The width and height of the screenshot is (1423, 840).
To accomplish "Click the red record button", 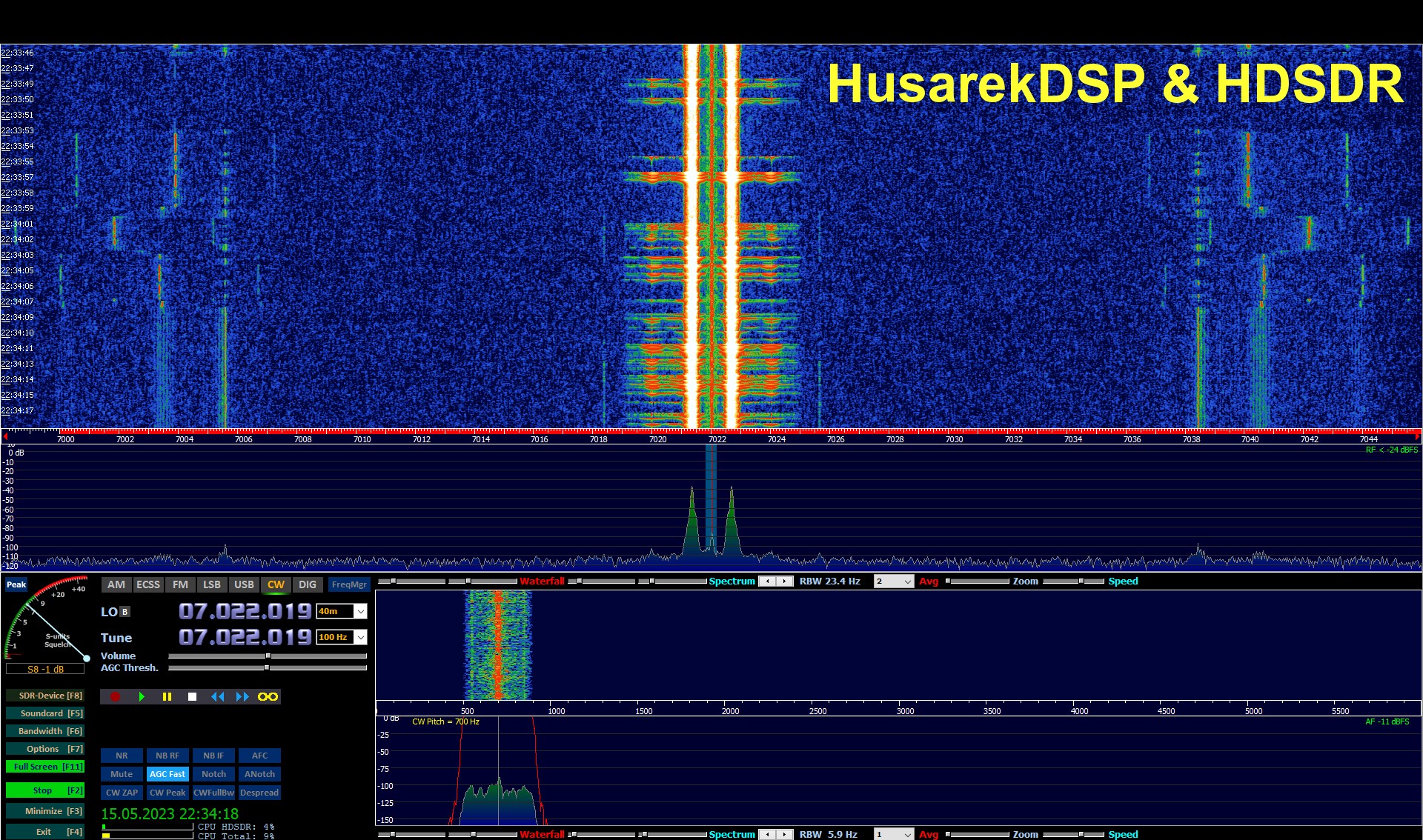I will pyautogui.click(x=115, y=696).
